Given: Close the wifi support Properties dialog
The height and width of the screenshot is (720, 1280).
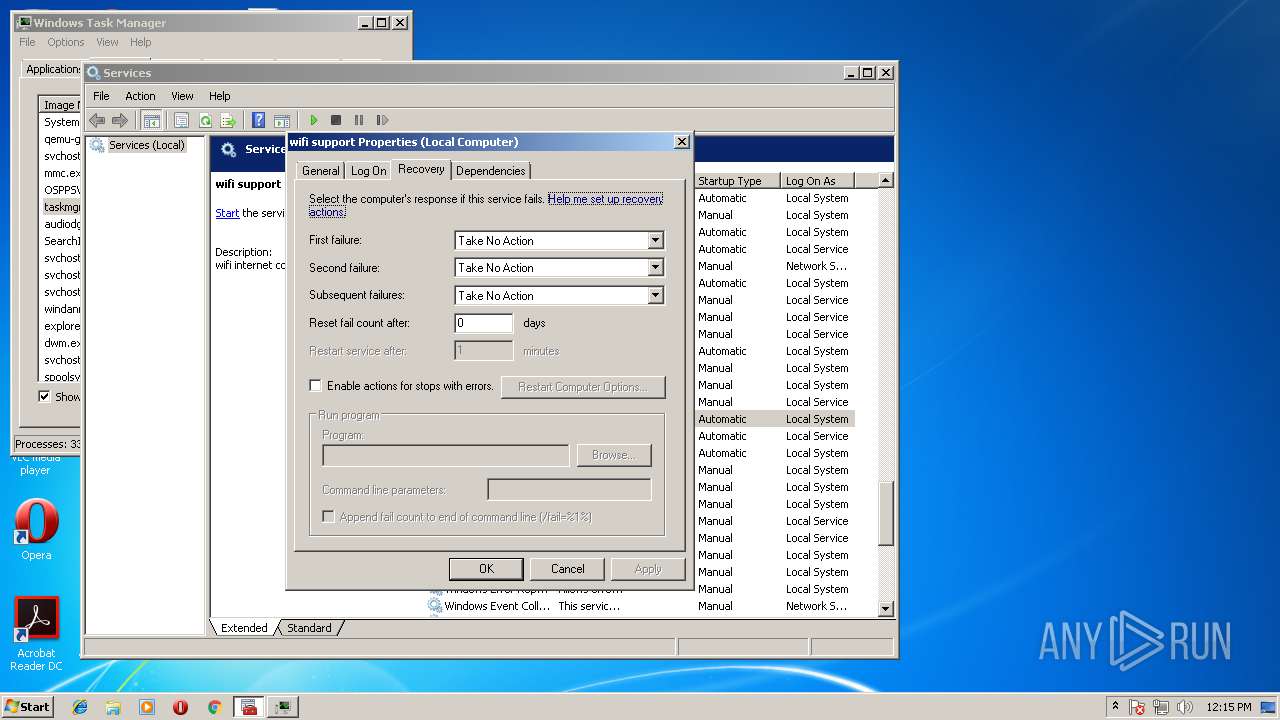Looking at the screenshot, I should (x=681, y=142).
